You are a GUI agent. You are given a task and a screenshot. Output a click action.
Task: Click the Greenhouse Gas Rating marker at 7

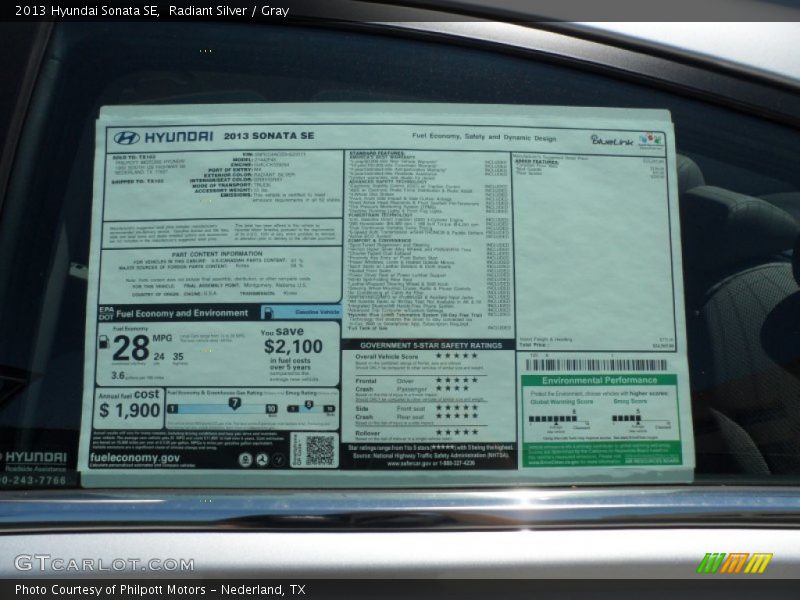point(233,405)
